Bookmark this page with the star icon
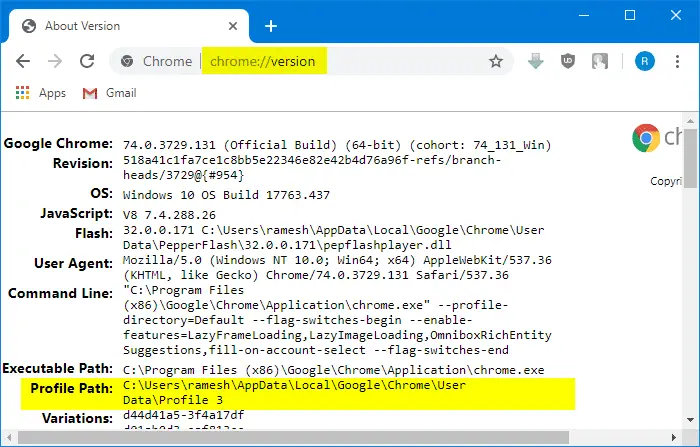This screenshot has height=447, width=700. coord(496,61)
